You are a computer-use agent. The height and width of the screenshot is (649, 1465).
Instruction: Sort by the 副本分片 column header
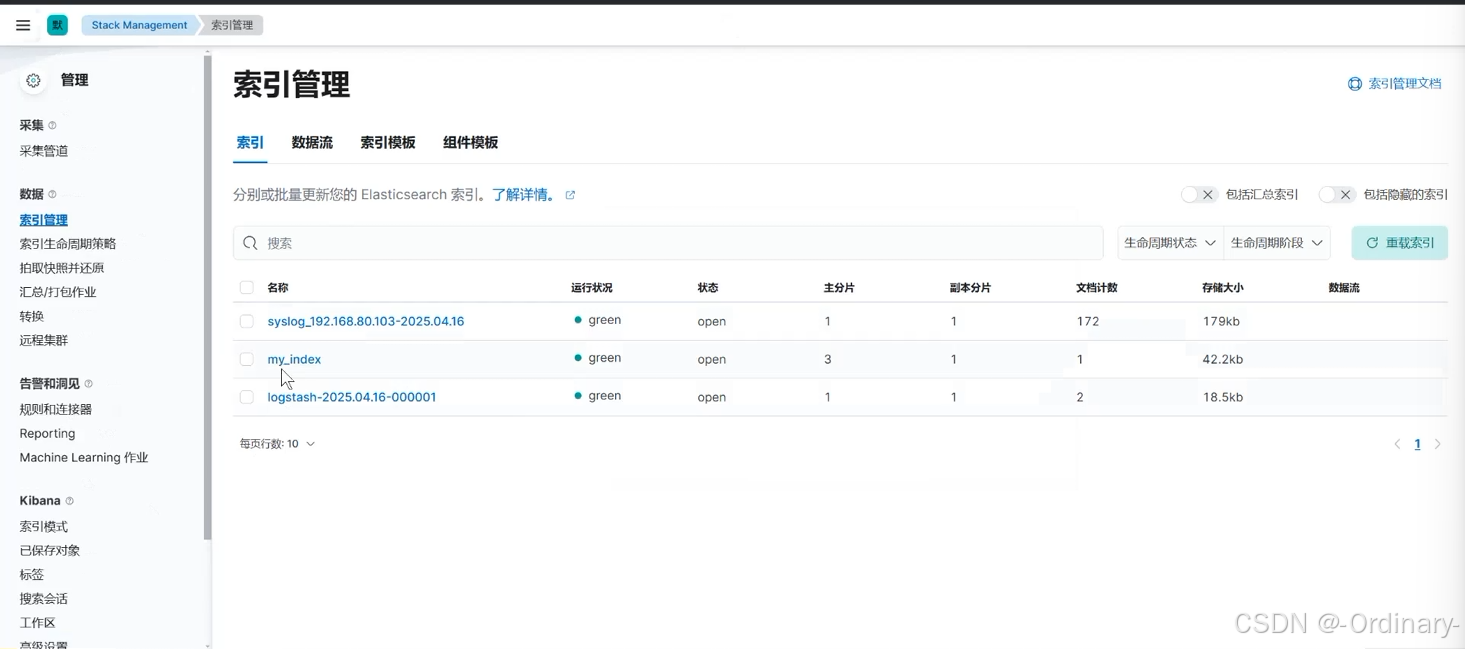pos(970,288)
